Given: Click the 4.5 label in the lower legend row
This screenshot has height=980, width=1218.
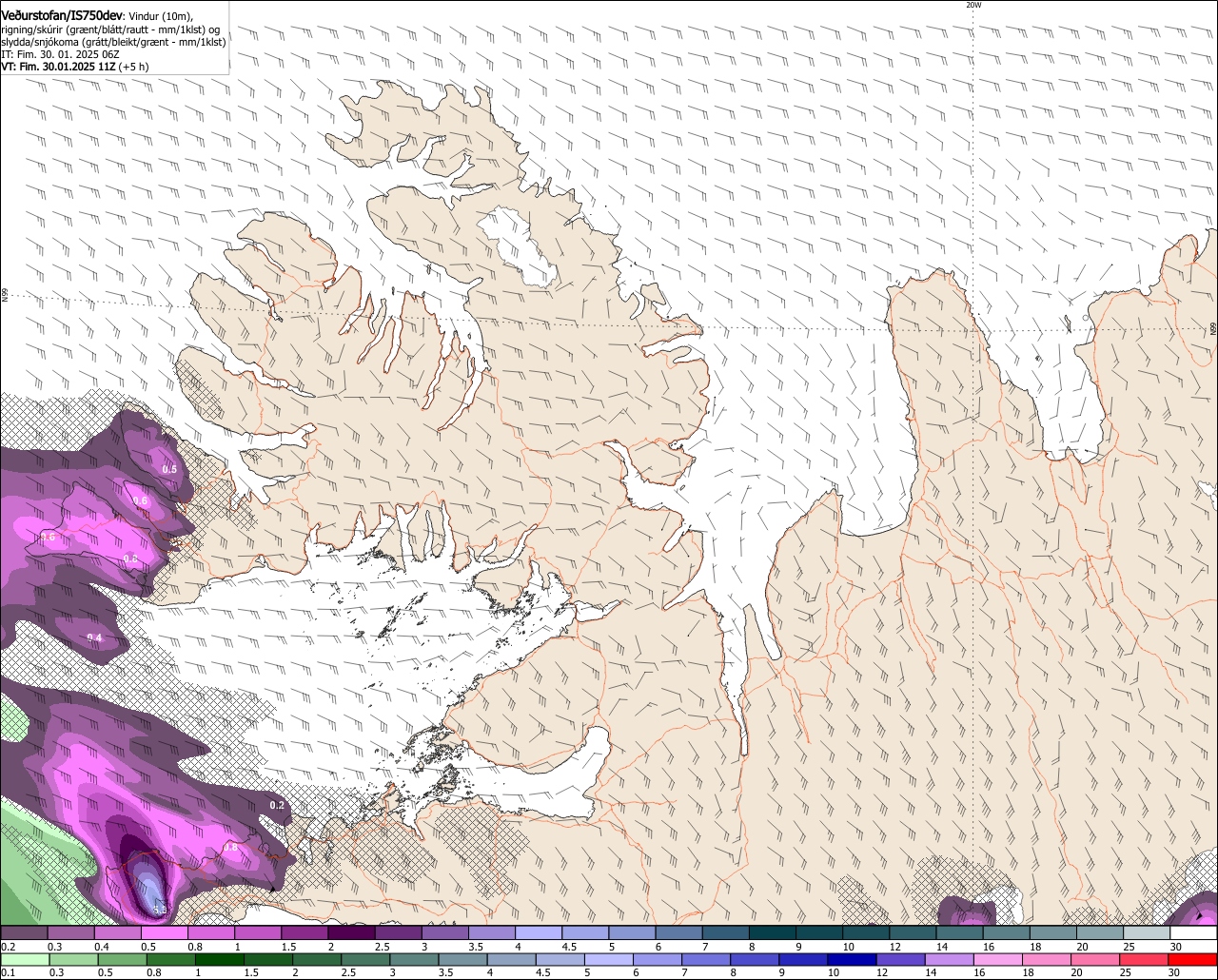Looking at the screenshot, I should click(x=542, y=973).
